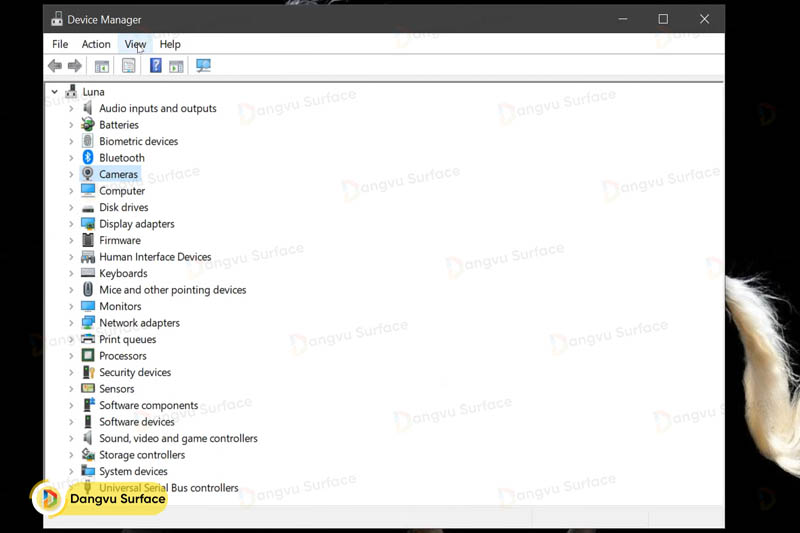Screen dimensions: 800x533
Task: Select Mice and other pointing devices label
Action: click(x=172, y=290)
